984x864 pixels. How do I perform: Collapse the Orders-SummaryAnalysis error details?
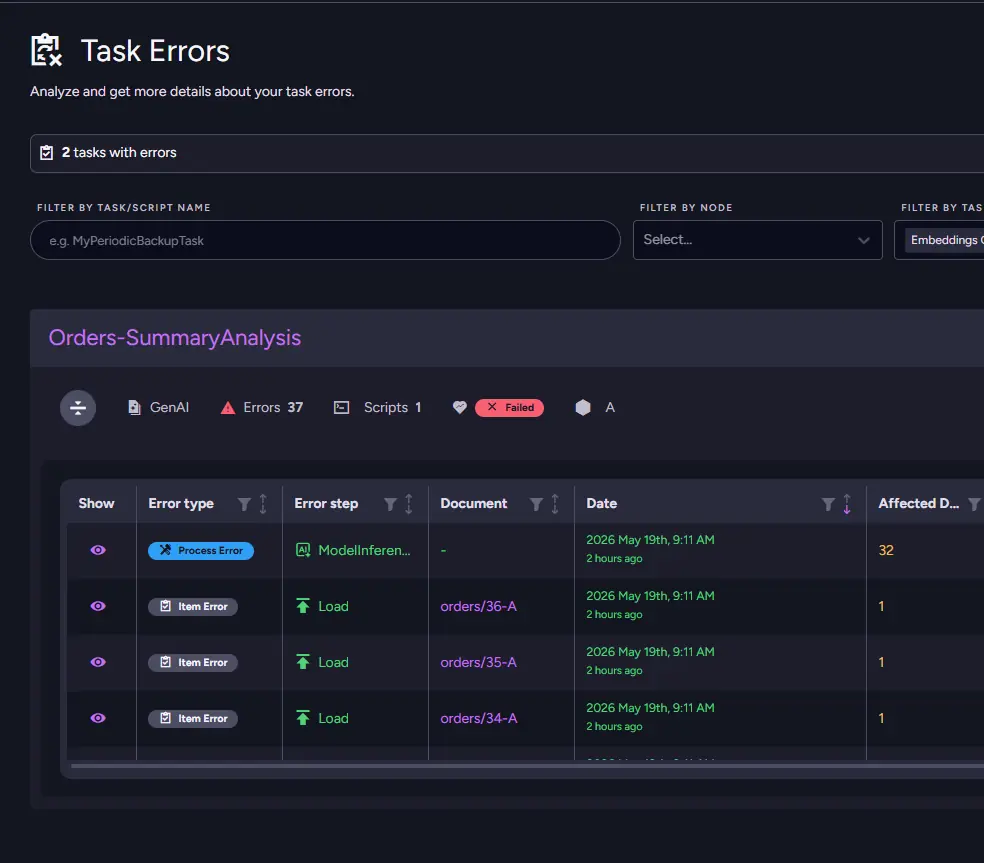pyautogui.click(x=78, y=408)
